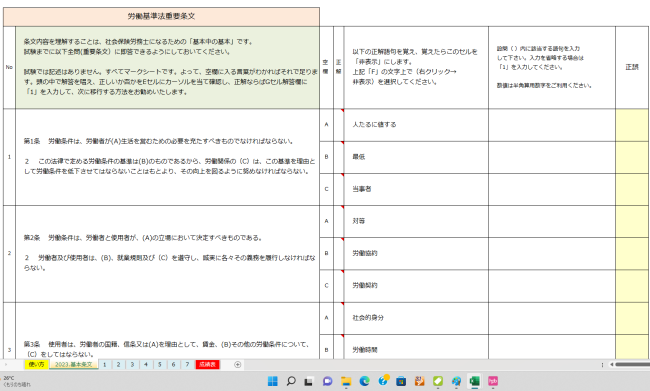Screen dimensions: 650x391
Task: Select the 第3条 article text cell
Action: point(167,331)
